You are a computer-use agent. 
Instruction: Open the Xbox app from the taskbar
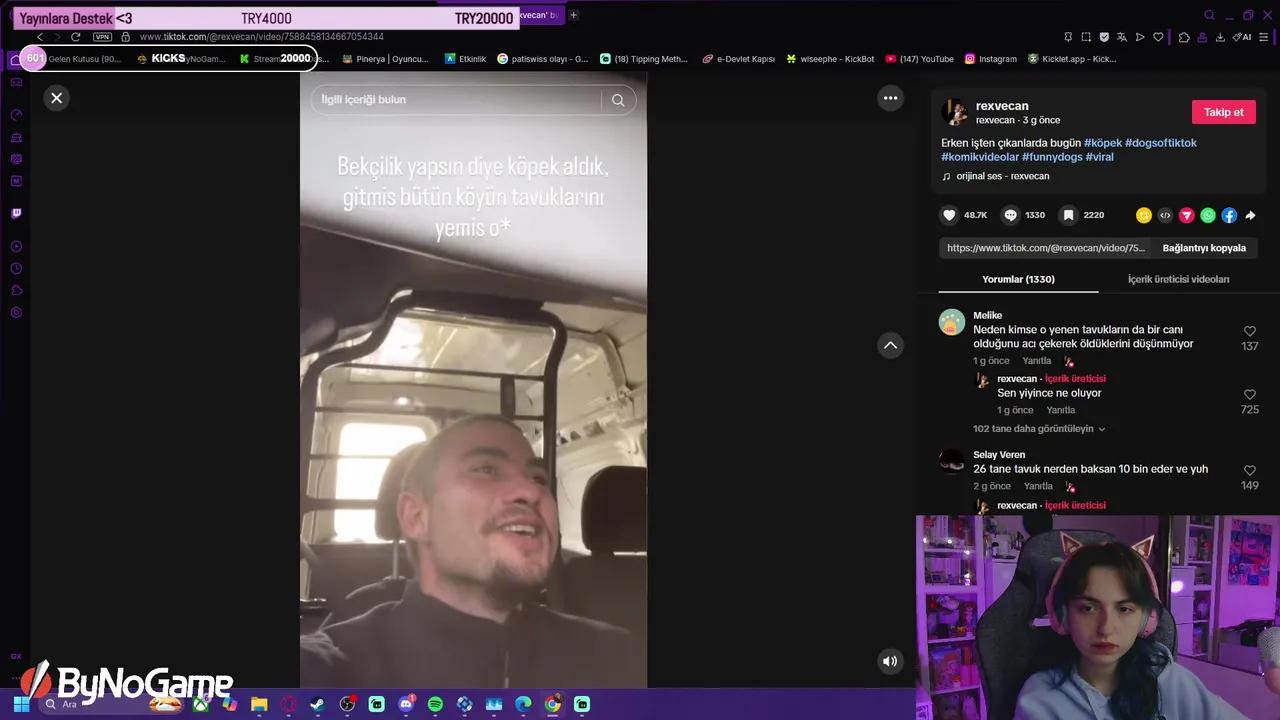201,704
